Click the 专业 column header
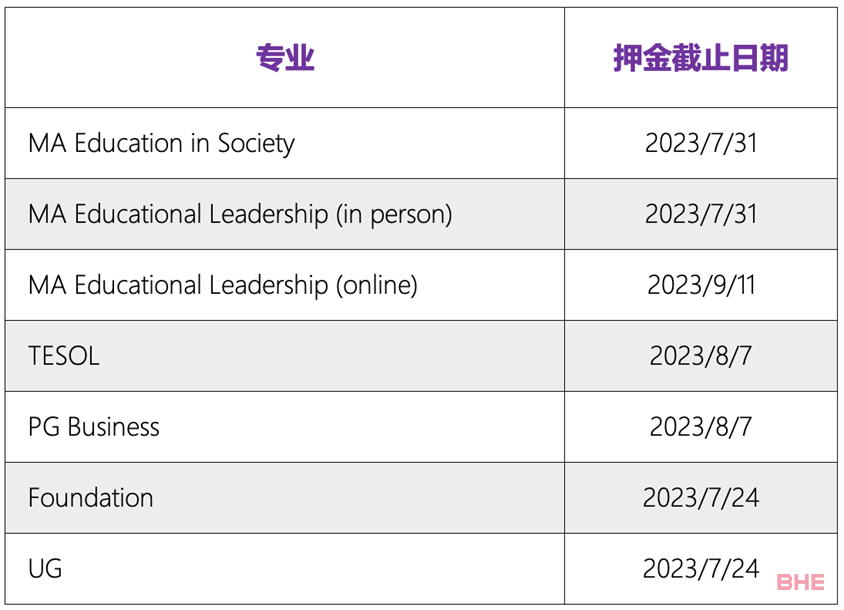The image size is (844, 610). click(x=285, y=58)
